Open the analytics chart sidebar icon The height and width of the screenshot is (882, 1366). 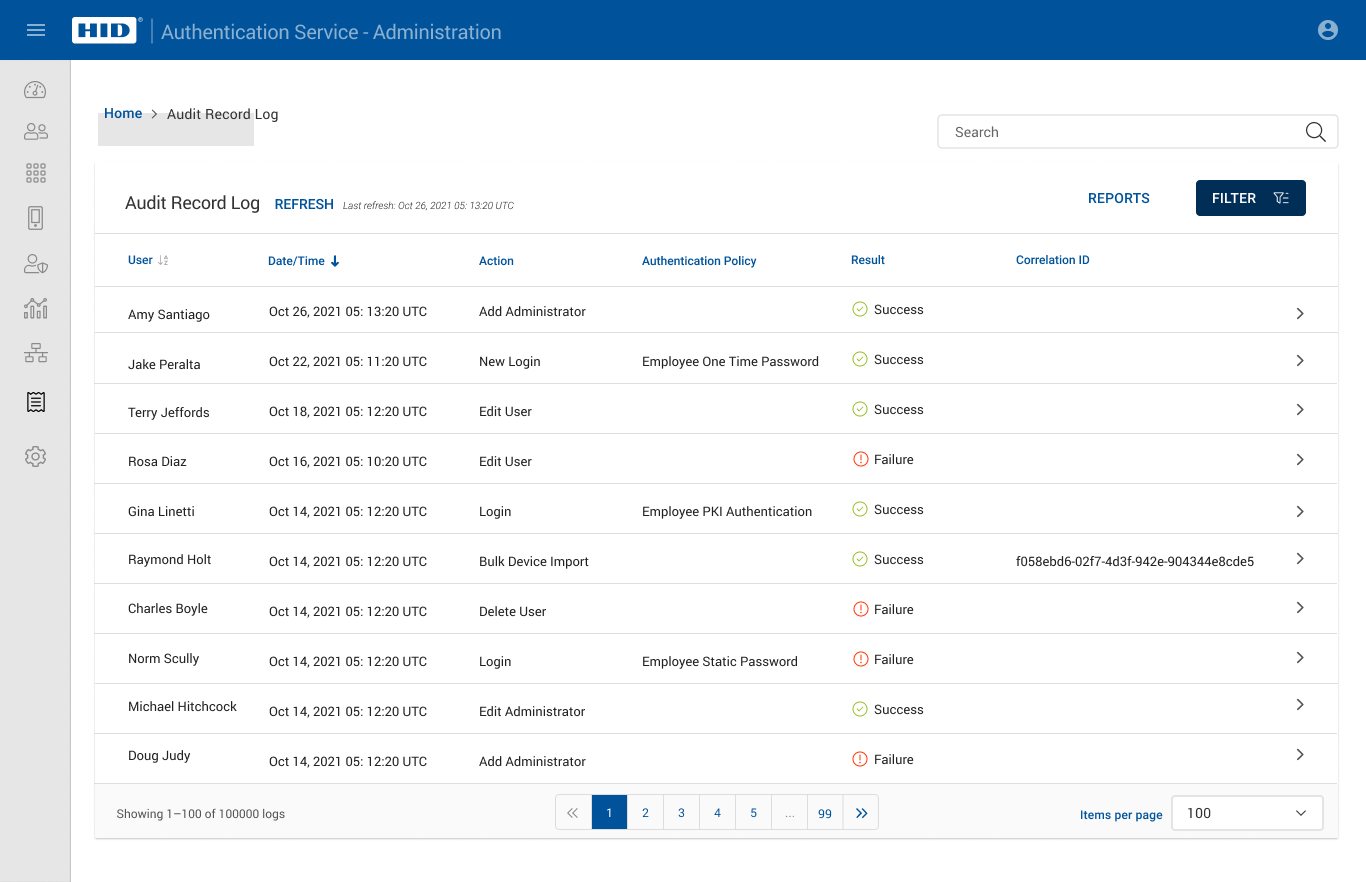[x=35, y=308]
